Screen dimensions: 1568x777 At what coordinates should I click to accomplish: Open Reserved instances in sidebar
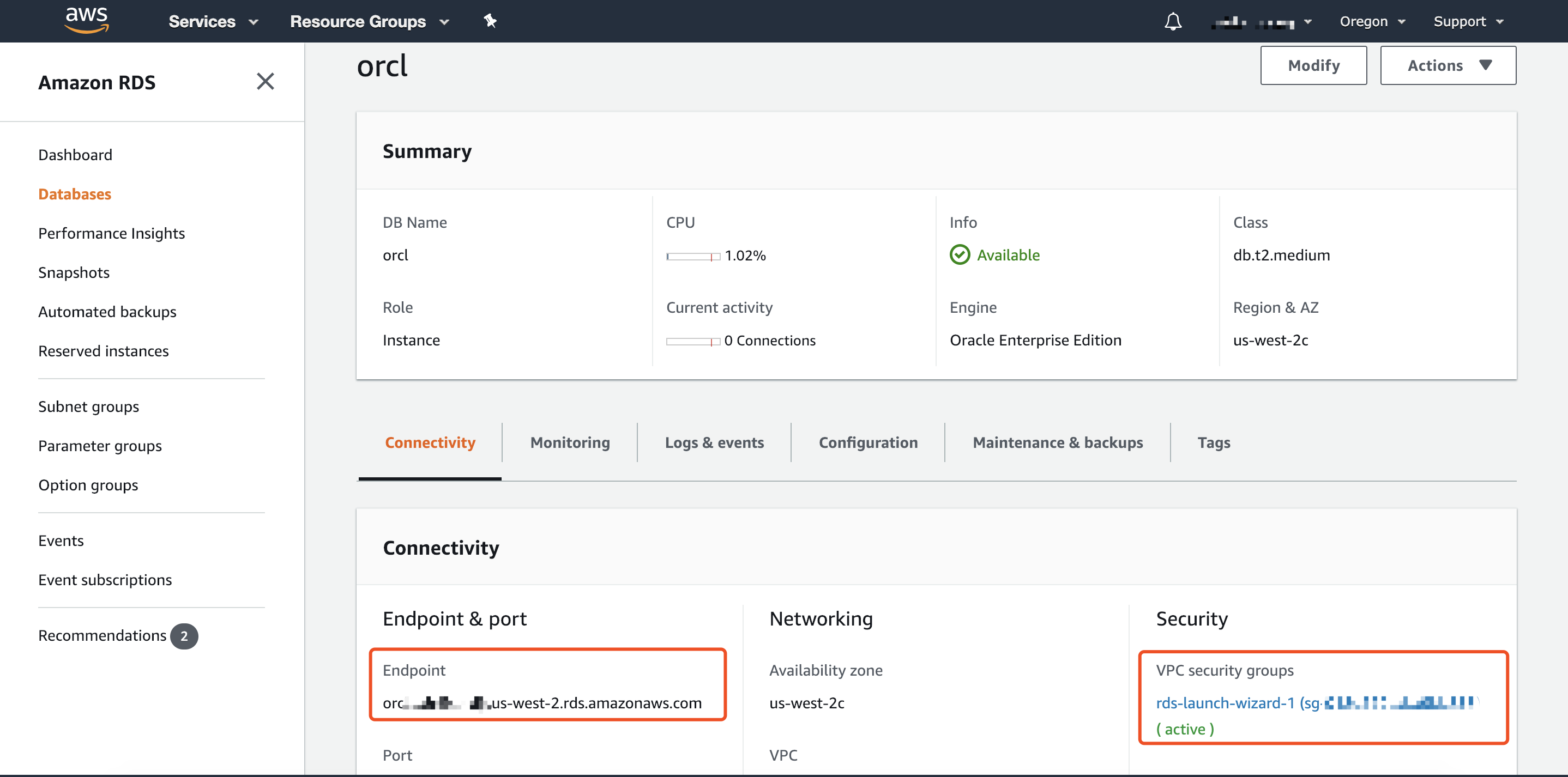tap(104, 350)
